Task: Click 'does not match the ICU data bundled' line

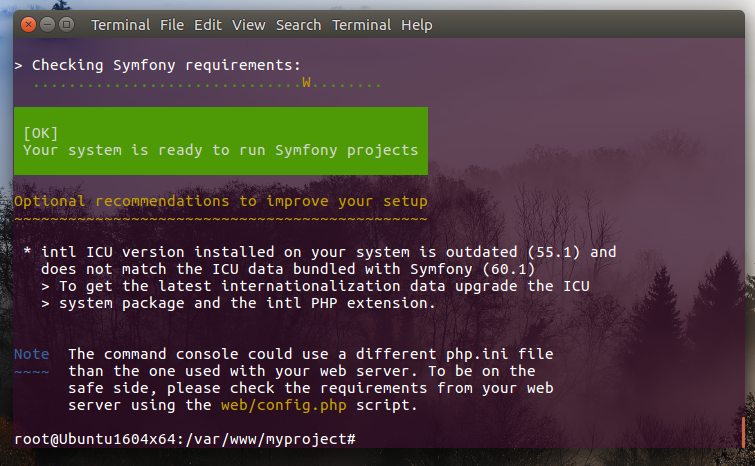Action: click(x=287, y=269)
